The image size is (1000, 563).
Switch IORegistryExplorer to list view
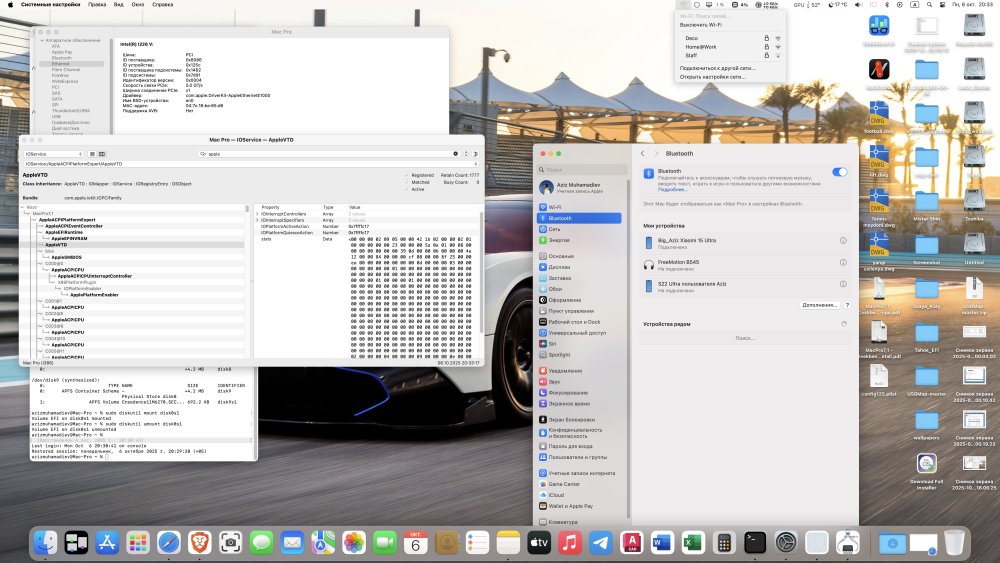92,154
